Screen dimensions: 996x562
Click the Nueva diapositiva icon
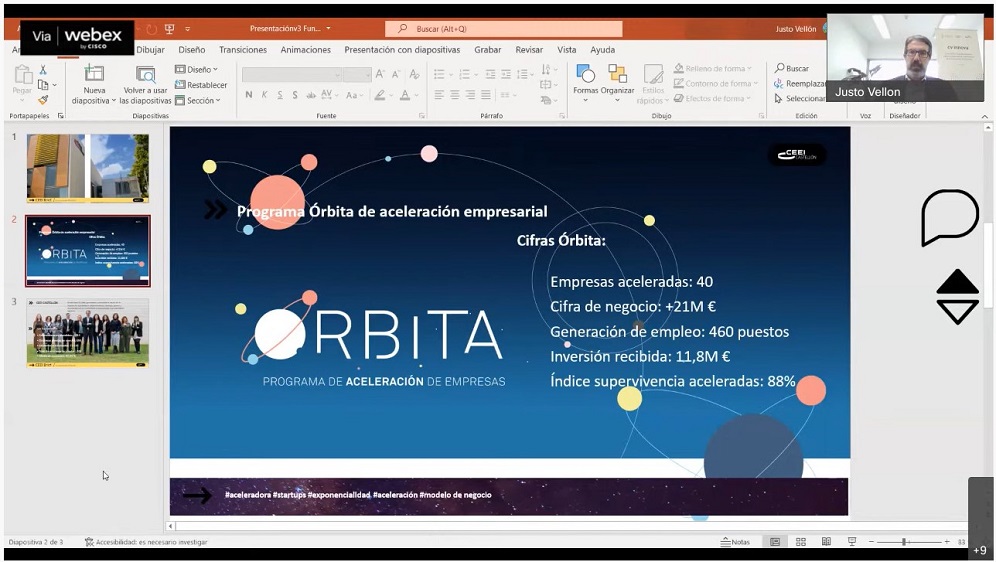(x=94, y=74)
